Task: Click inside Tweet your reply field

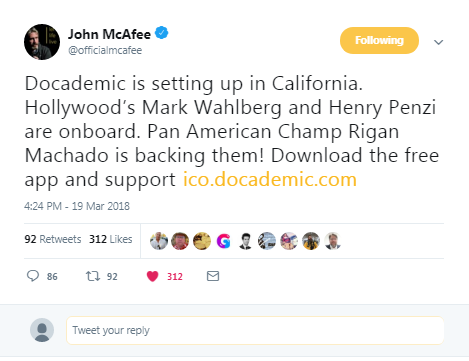Action: [x=255, y=330]
